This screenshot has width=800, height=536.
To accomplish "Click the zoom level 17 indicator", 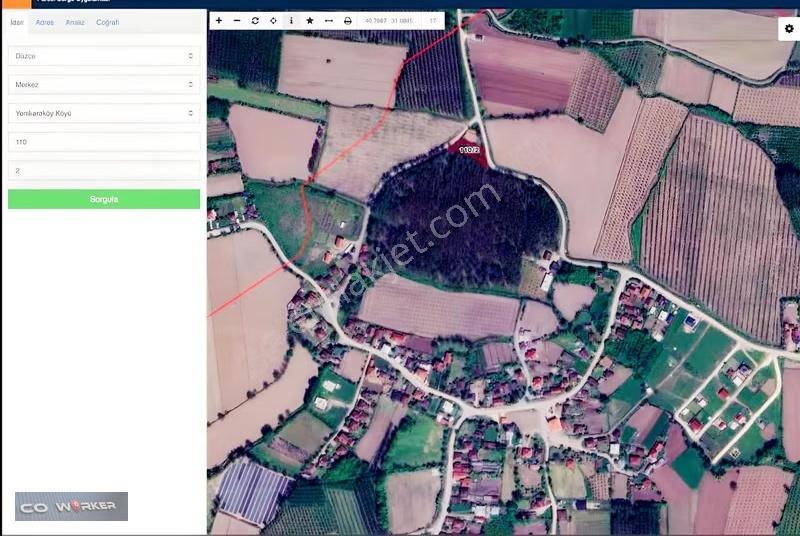I will [433, 21].
